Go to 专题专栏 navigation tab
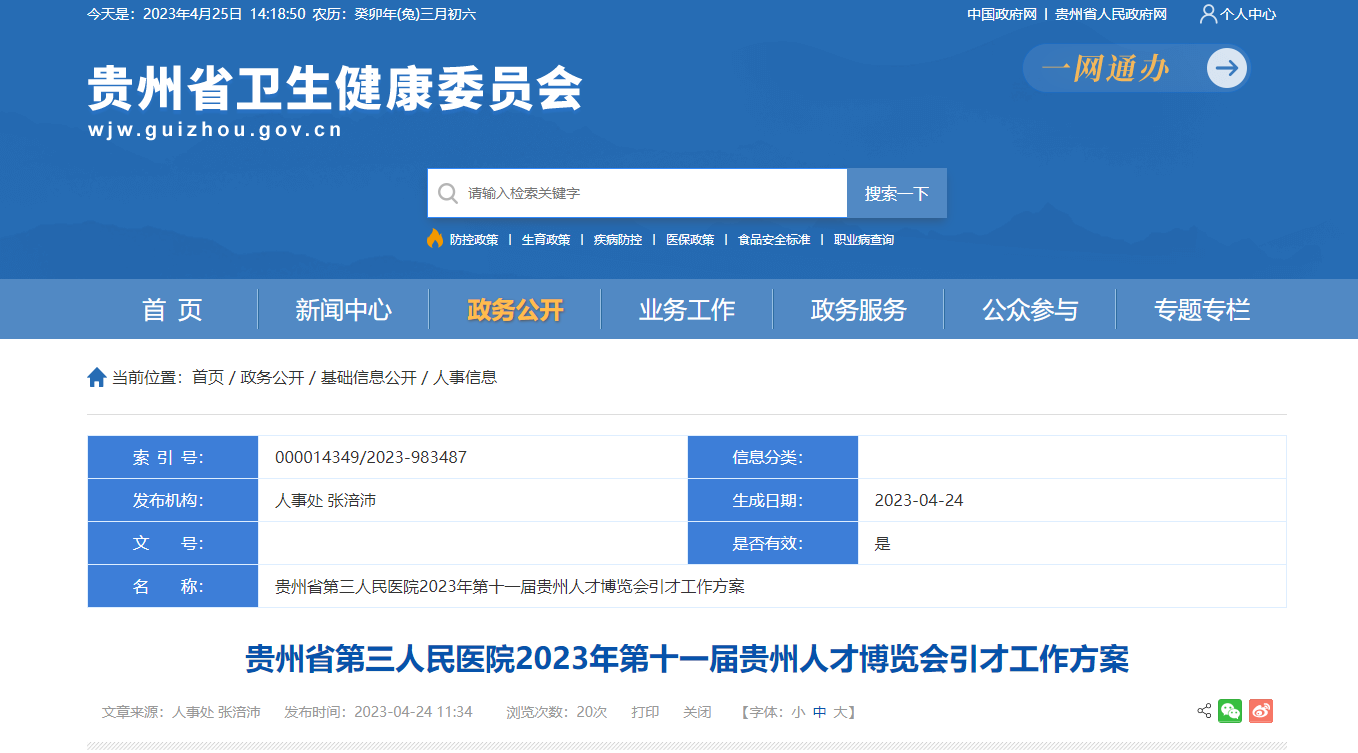 tap(1202, 310)
